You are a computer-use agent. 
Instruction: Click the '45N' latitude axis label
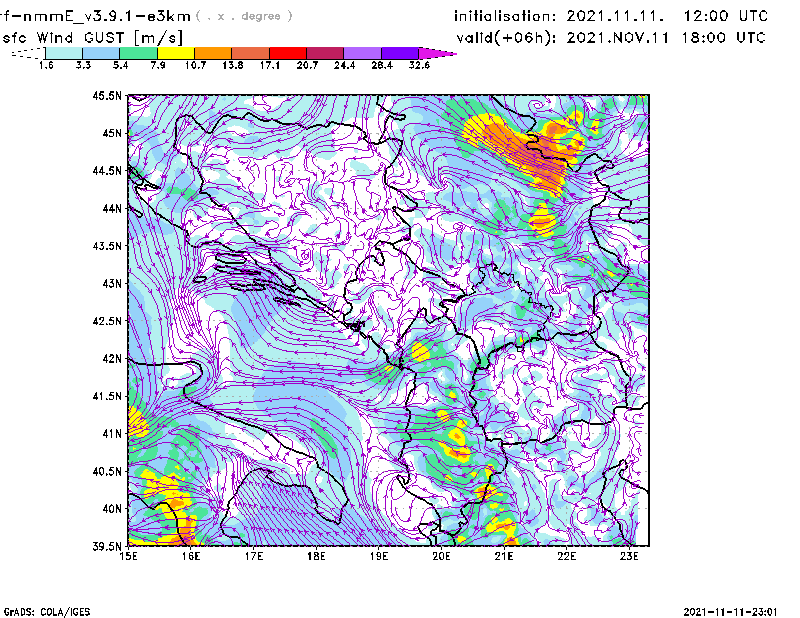tap(112, 133)
